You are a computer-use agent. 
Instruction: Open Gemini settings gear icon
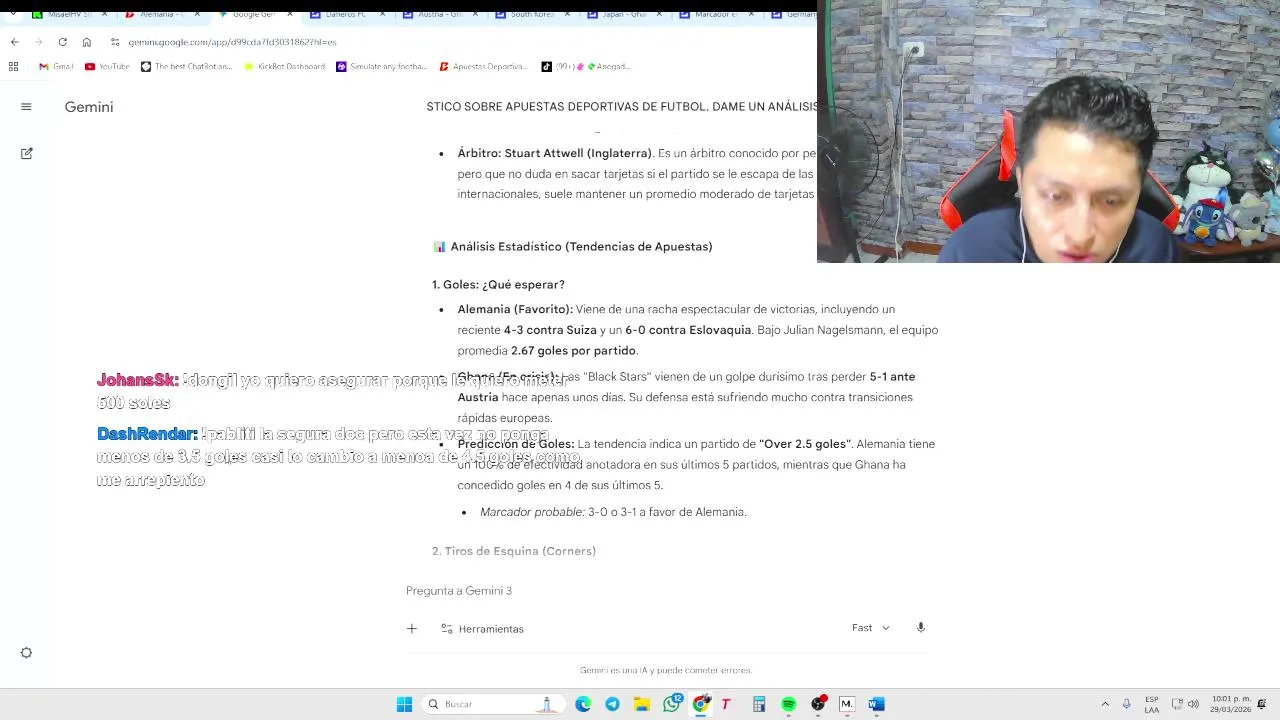26,653
